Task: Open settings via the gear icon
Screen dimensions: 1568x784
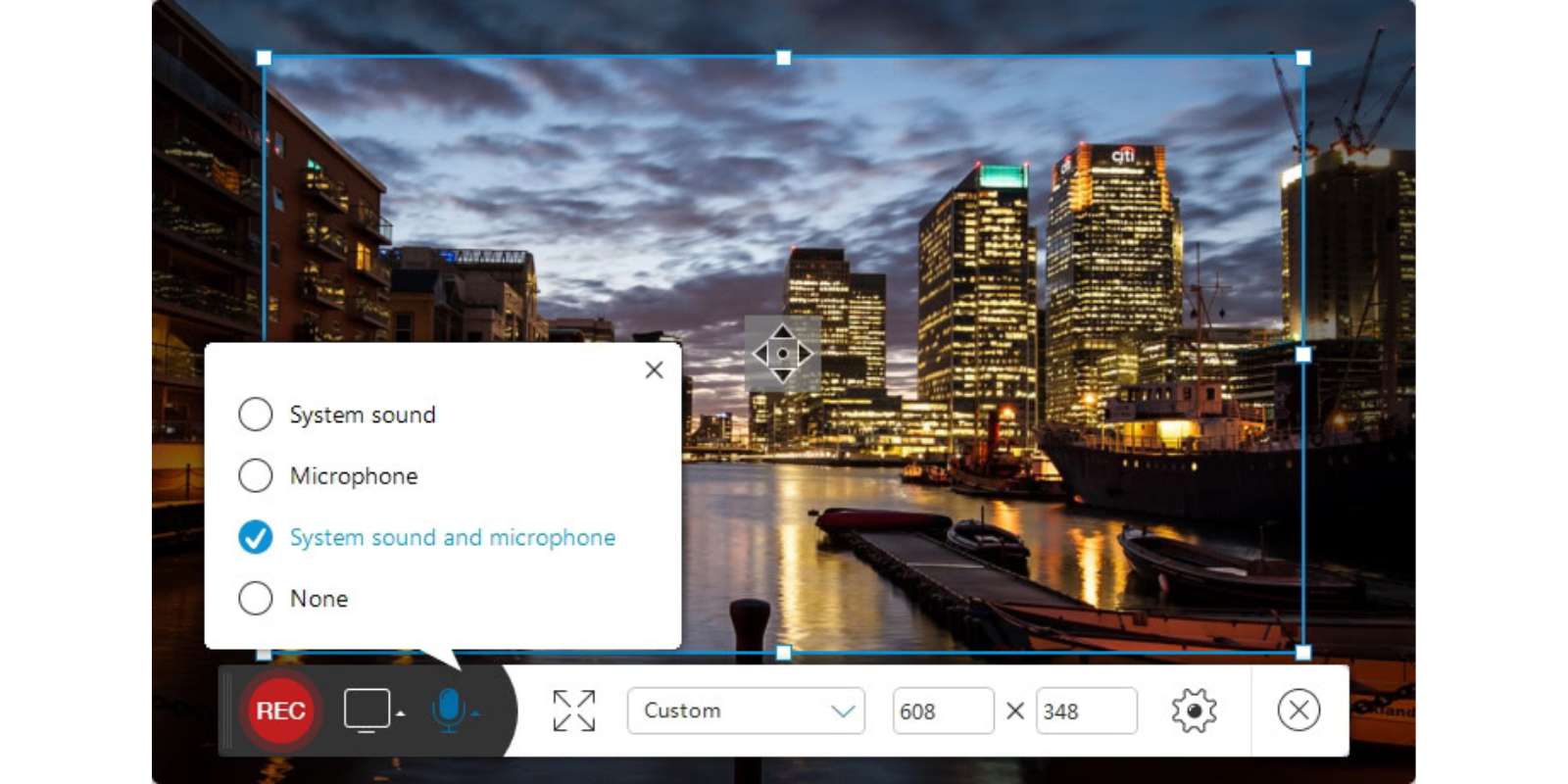Action: (x=1193, y=710)
